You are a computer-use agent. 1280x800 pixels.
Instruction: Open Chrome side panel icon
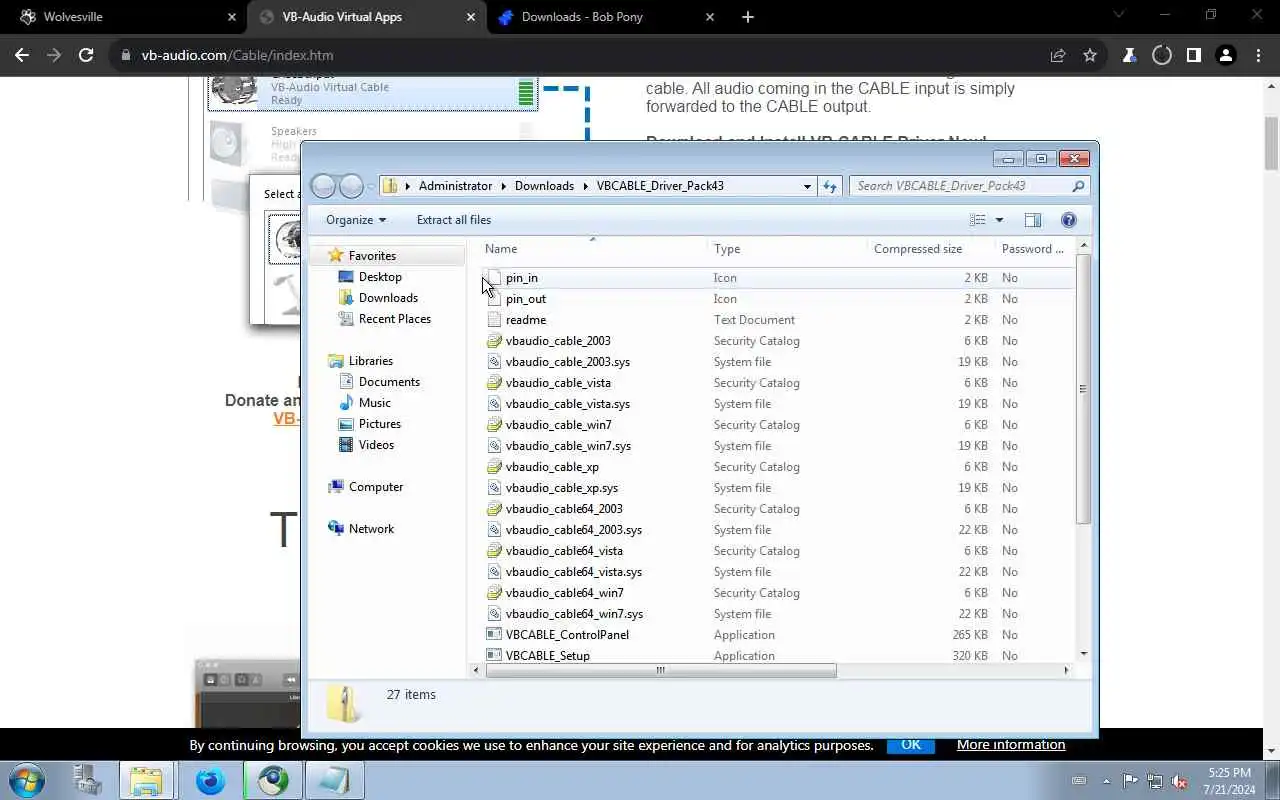click(x=1193, y=56)
